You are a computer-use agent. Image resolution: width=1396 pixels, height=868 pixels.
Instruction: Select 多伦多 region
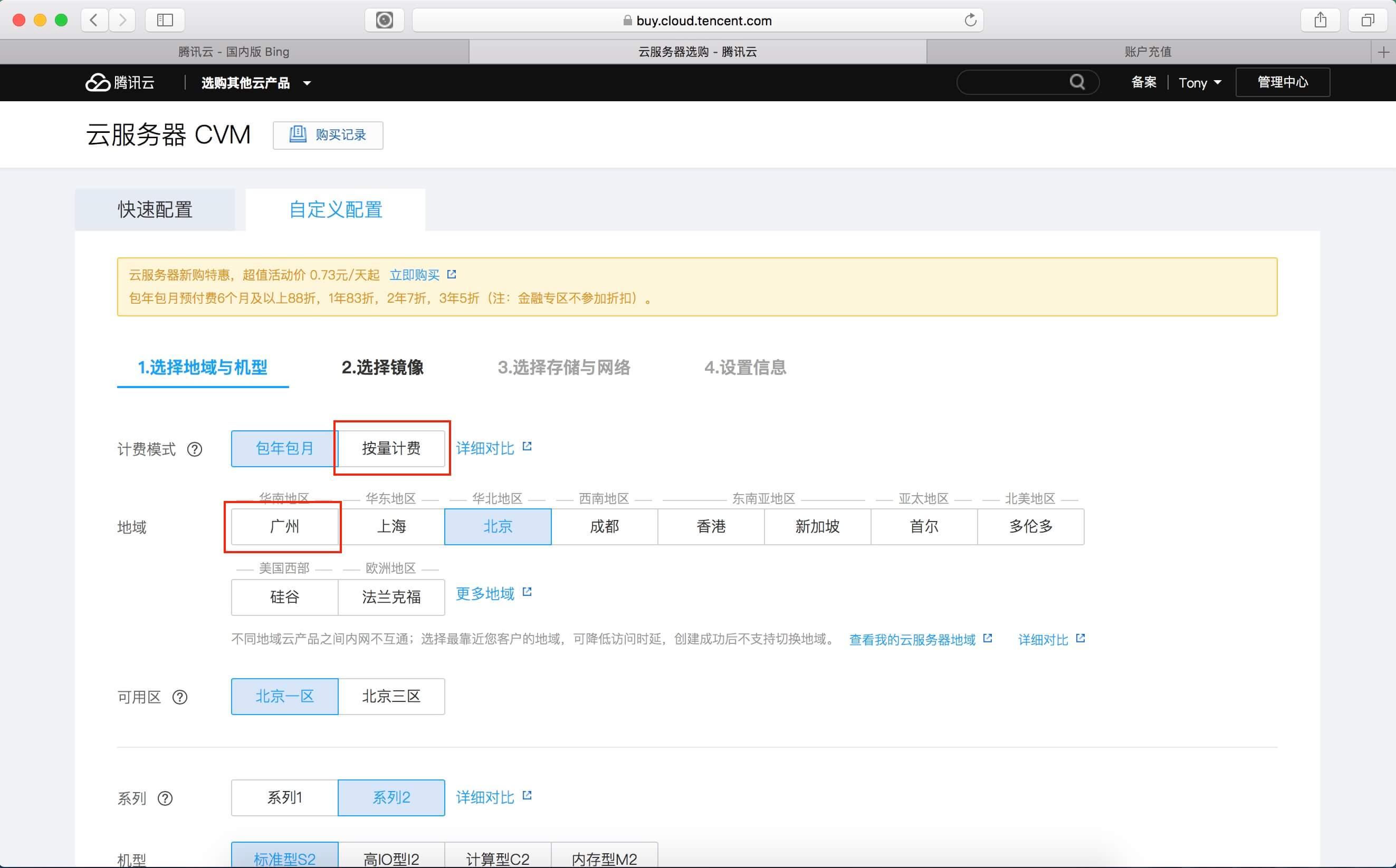click(1031, 526)
